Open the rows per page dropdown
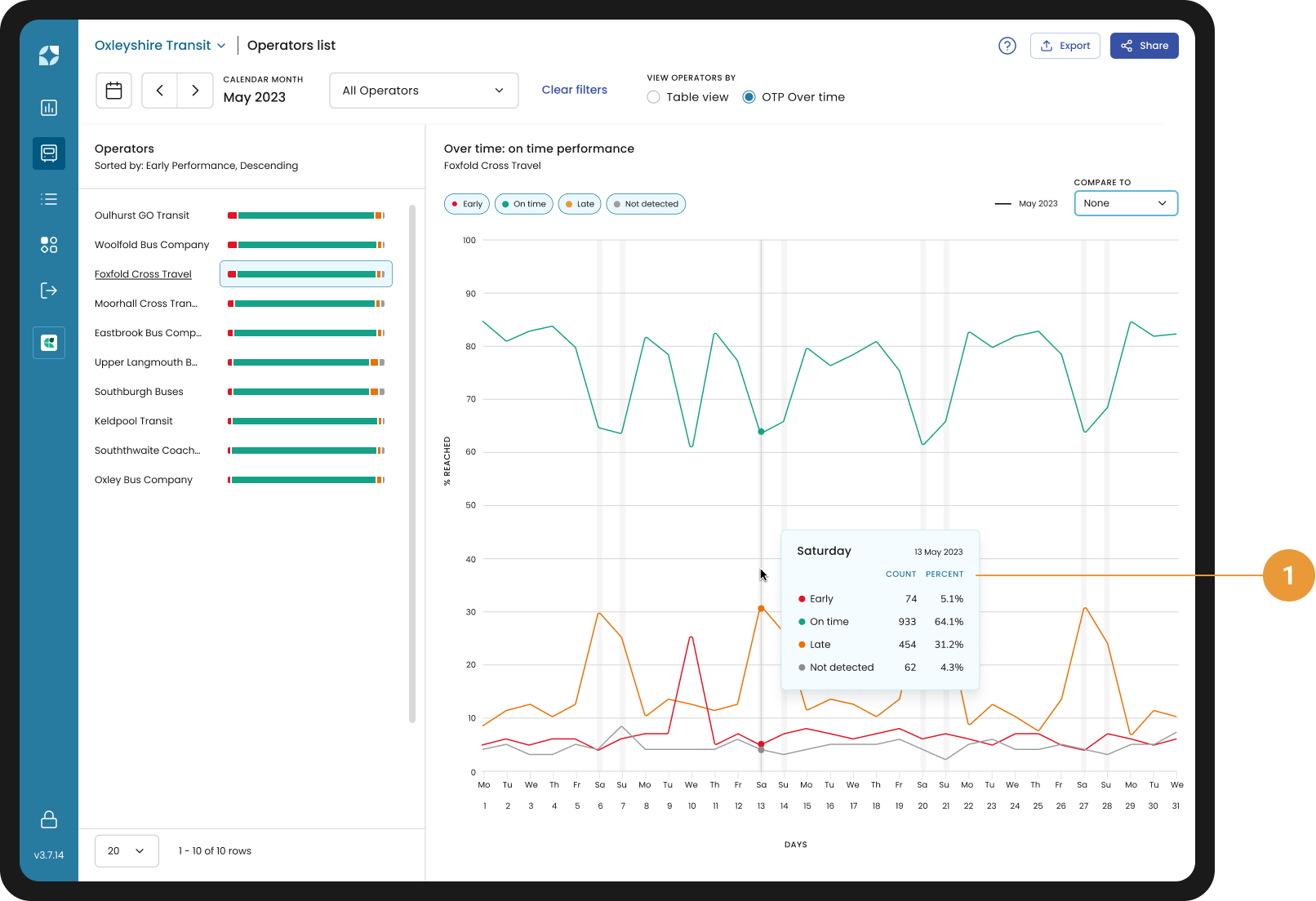1316x901 pixels. coord(127,851)
